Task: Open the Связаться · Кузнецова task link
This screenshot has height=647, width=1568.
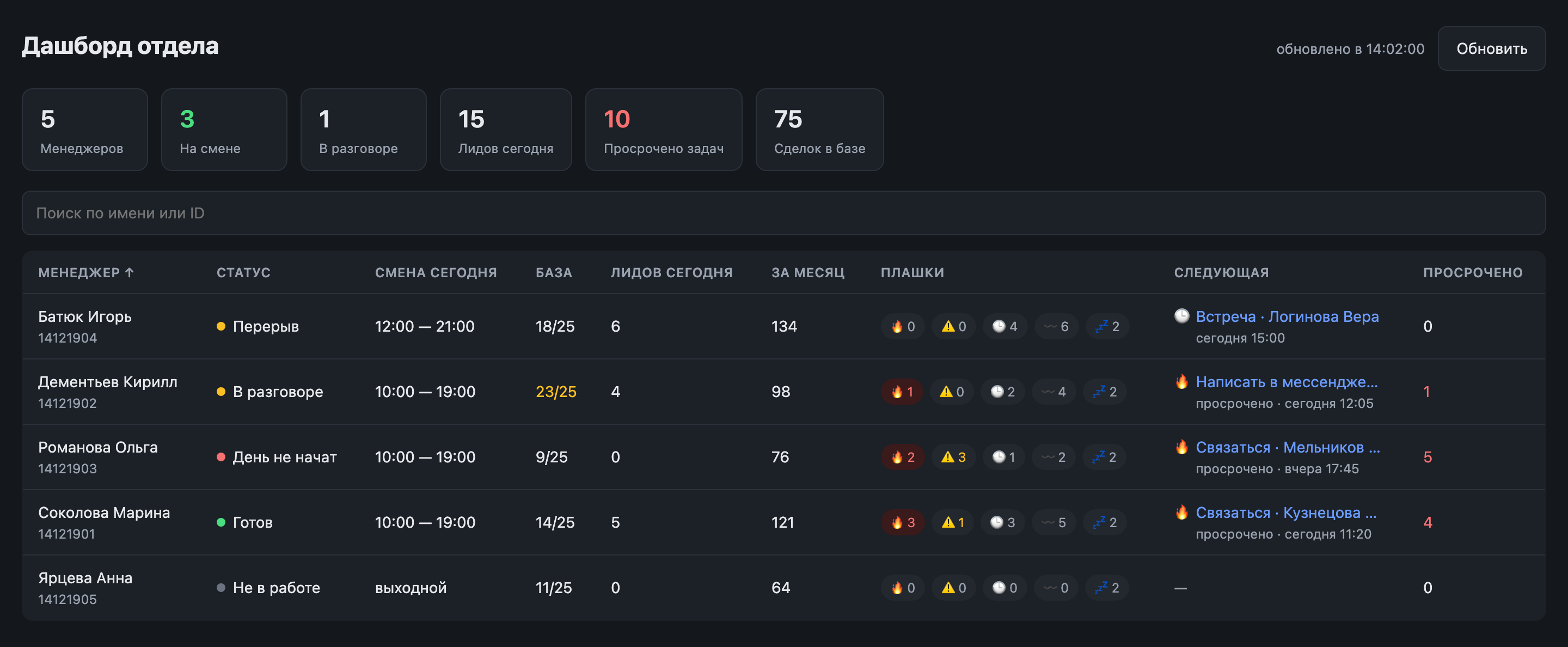Action: (x=1285, y=512)
